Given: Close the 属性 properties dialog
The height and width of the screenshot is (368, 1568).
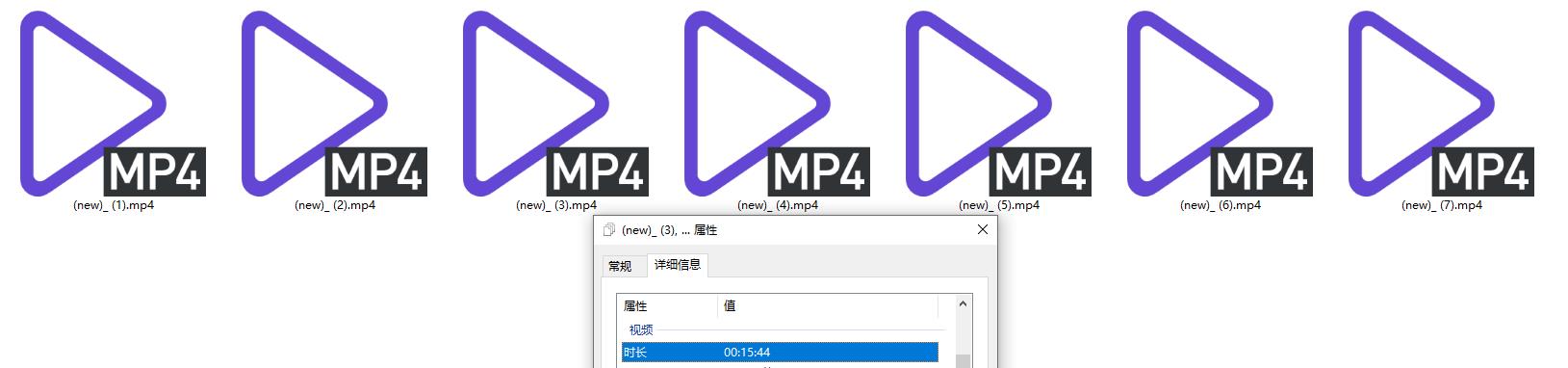Looking at the screenshot, I should tap(982, 230).
